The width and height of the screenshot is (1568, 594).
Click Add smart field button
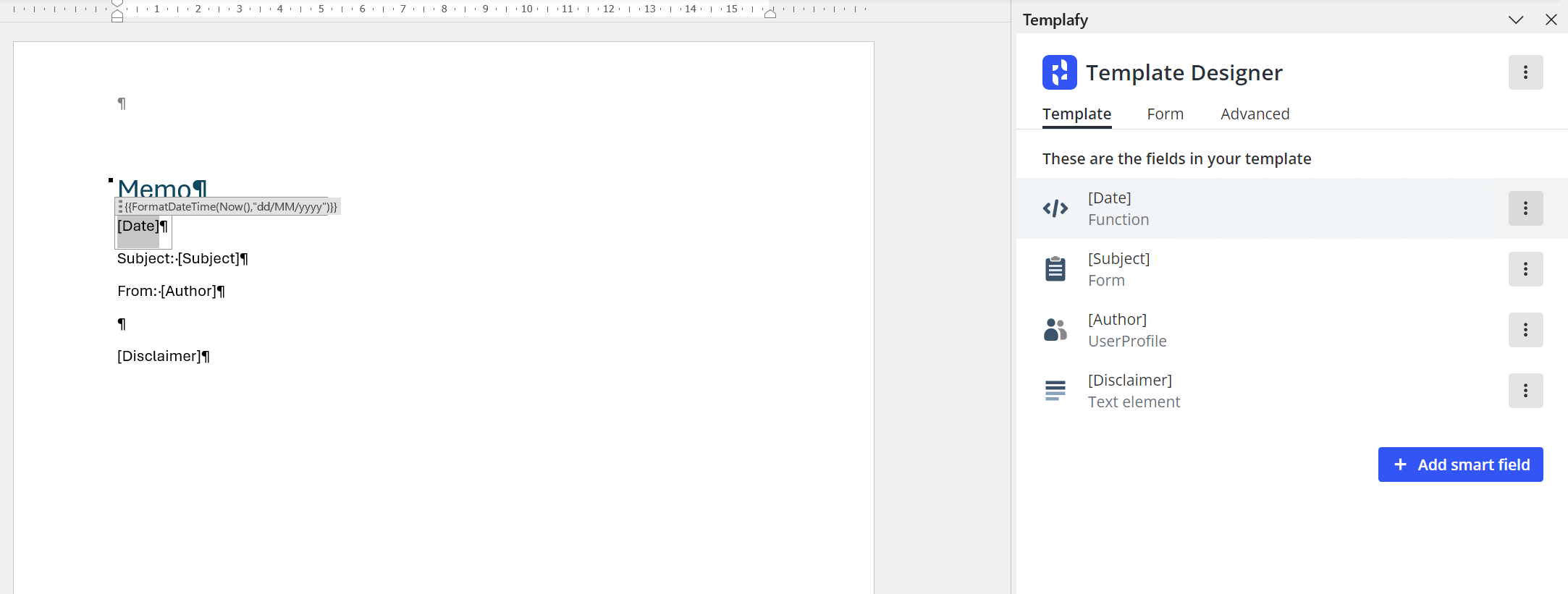click(1460, 464)
